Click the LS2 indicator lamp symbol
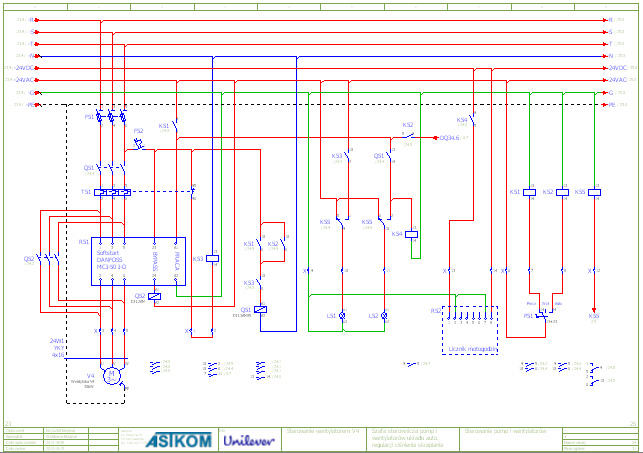The image size is (643, 453). tap(384, 316)
